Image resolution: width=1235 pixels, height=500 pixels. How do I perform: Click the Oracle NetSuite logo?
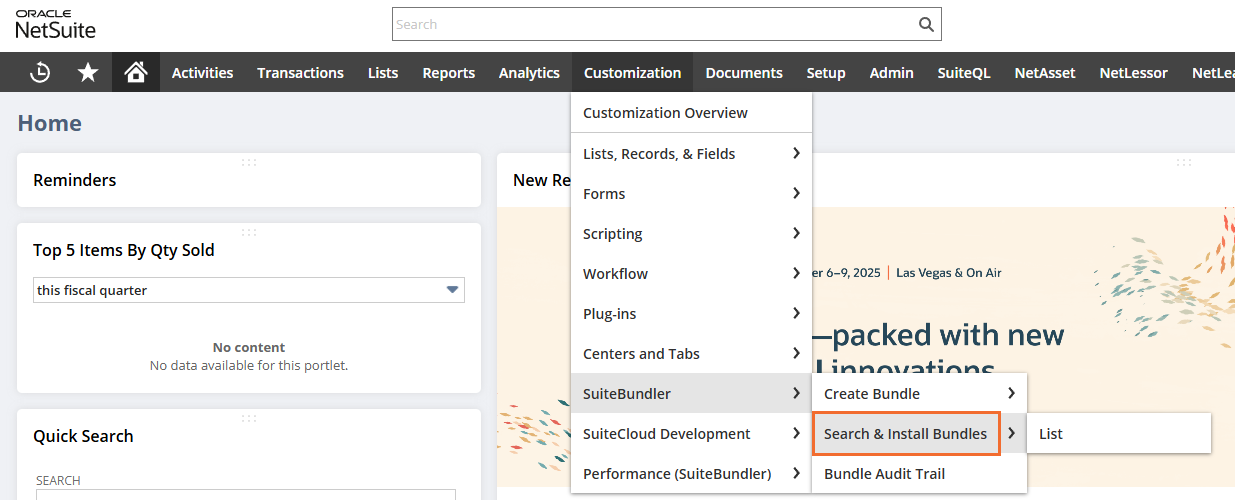coord(56,23)
